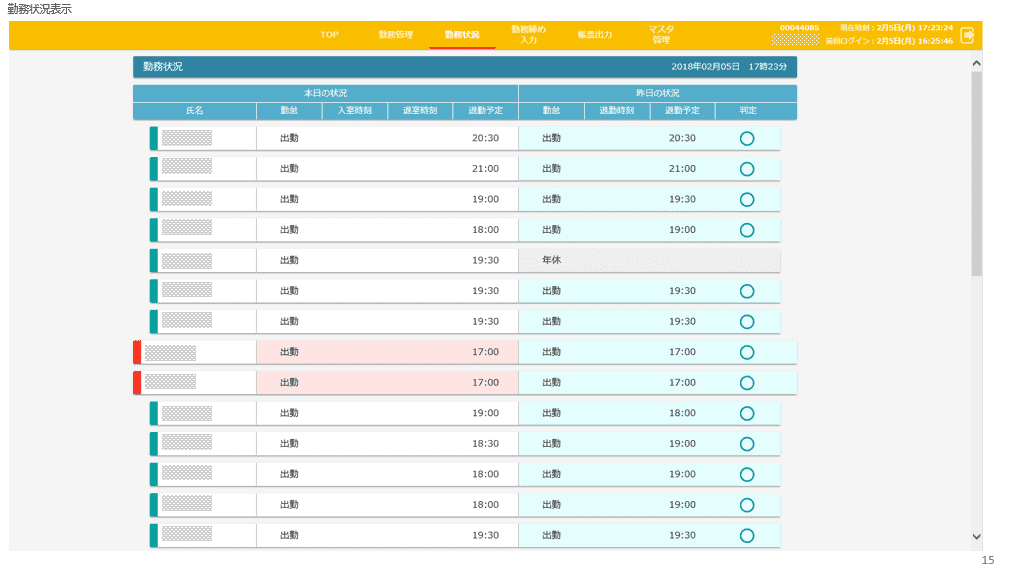Click the judgment circle in the bottom visible row
Viewport: 1024px width, 576px height.
[x=746, y=536]
